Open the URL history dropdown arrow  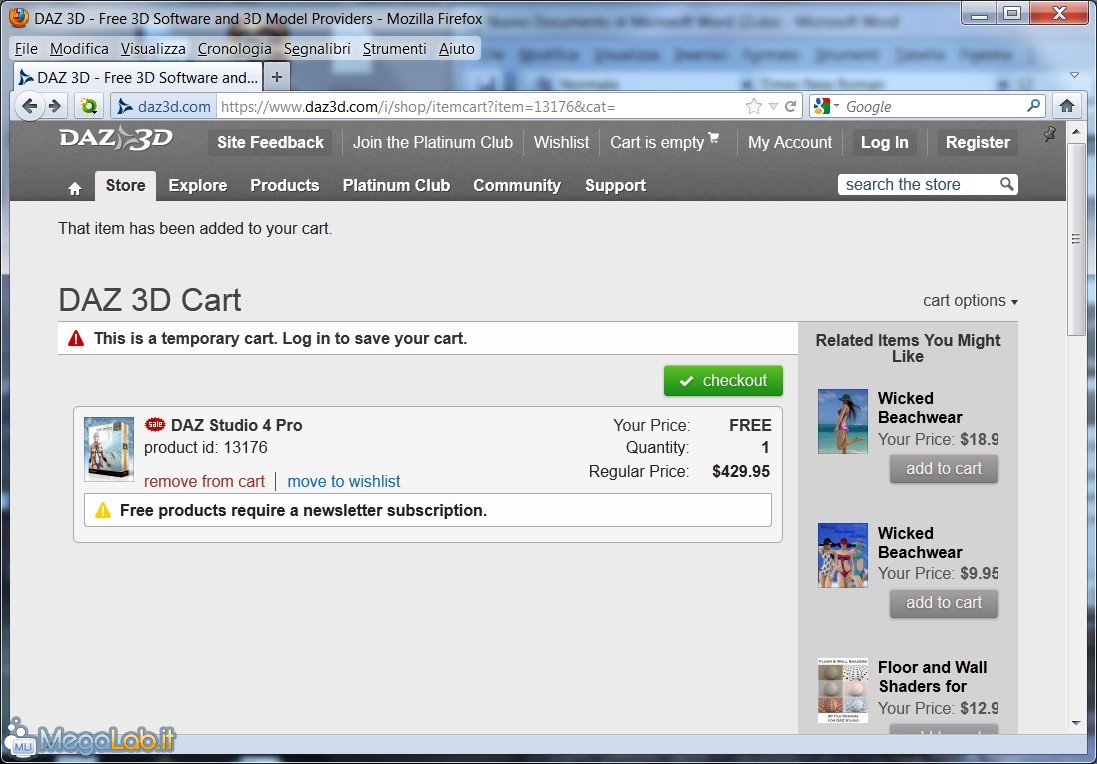coord(773,106)
